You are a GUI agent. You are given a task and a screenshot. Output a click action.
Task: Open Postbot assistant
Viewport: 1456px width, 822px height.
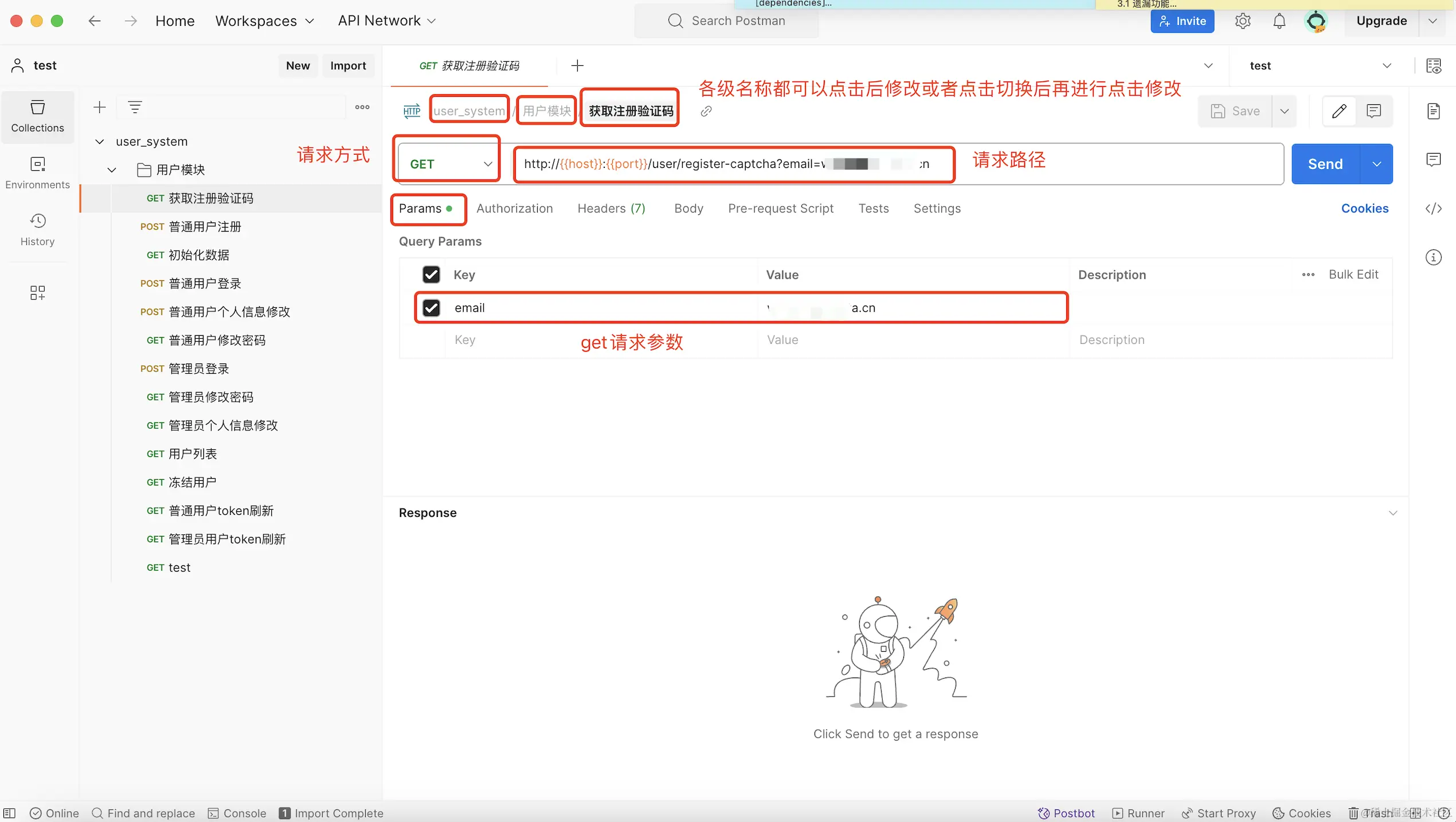[1066, 813]
